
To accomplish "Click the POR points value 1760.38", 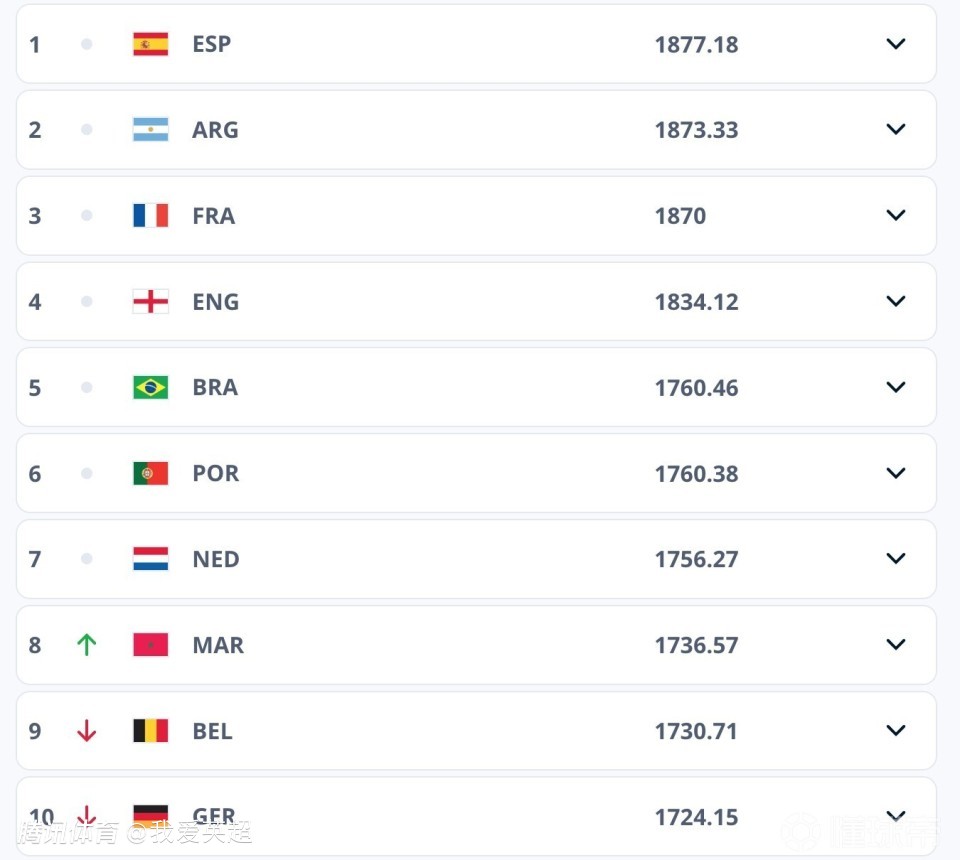I will pyautogui.click(x=696, y=474).
